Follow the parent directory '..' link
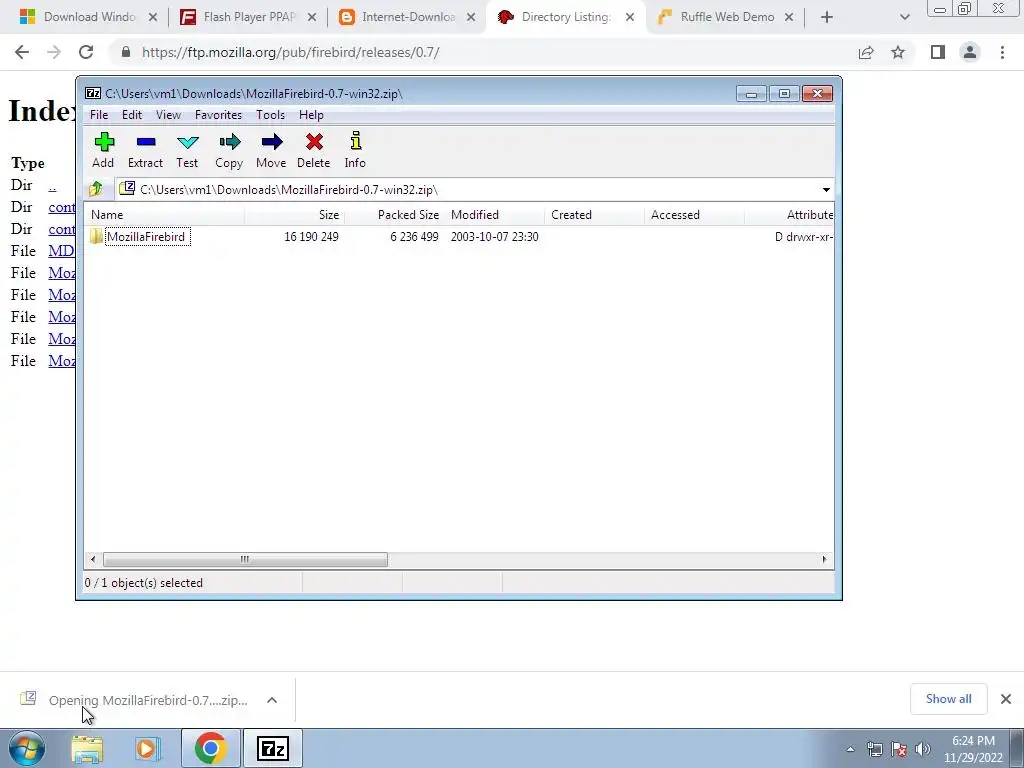The image size is (1024, 768). (x=52, y=186)
